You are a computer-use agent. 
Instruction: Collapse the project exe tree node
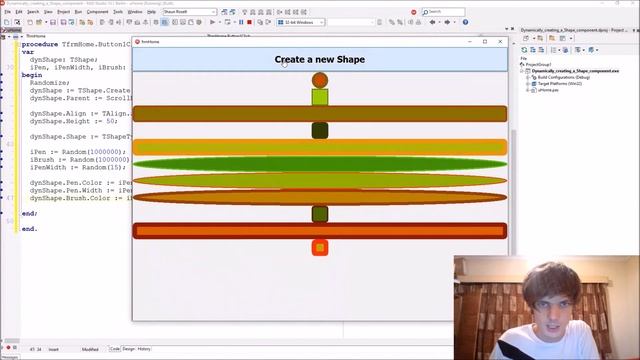[x=522, y=71]
